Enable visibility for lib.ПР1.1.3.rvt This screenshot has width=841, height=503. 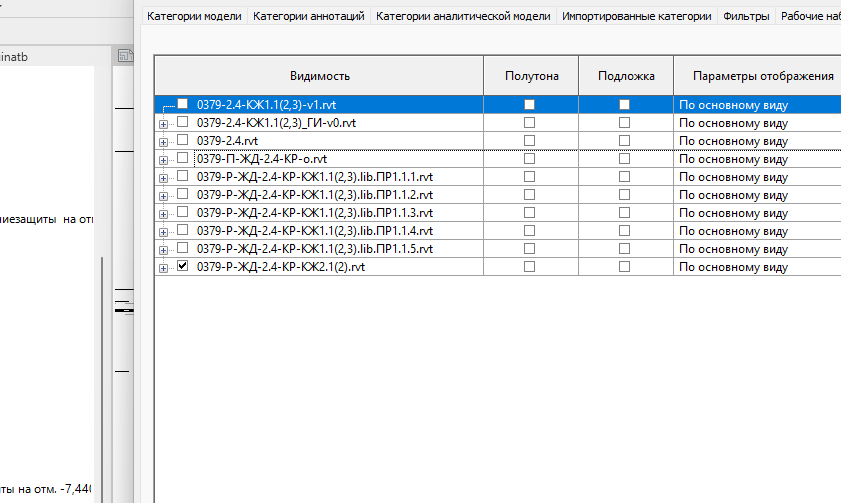coord(183,212)
